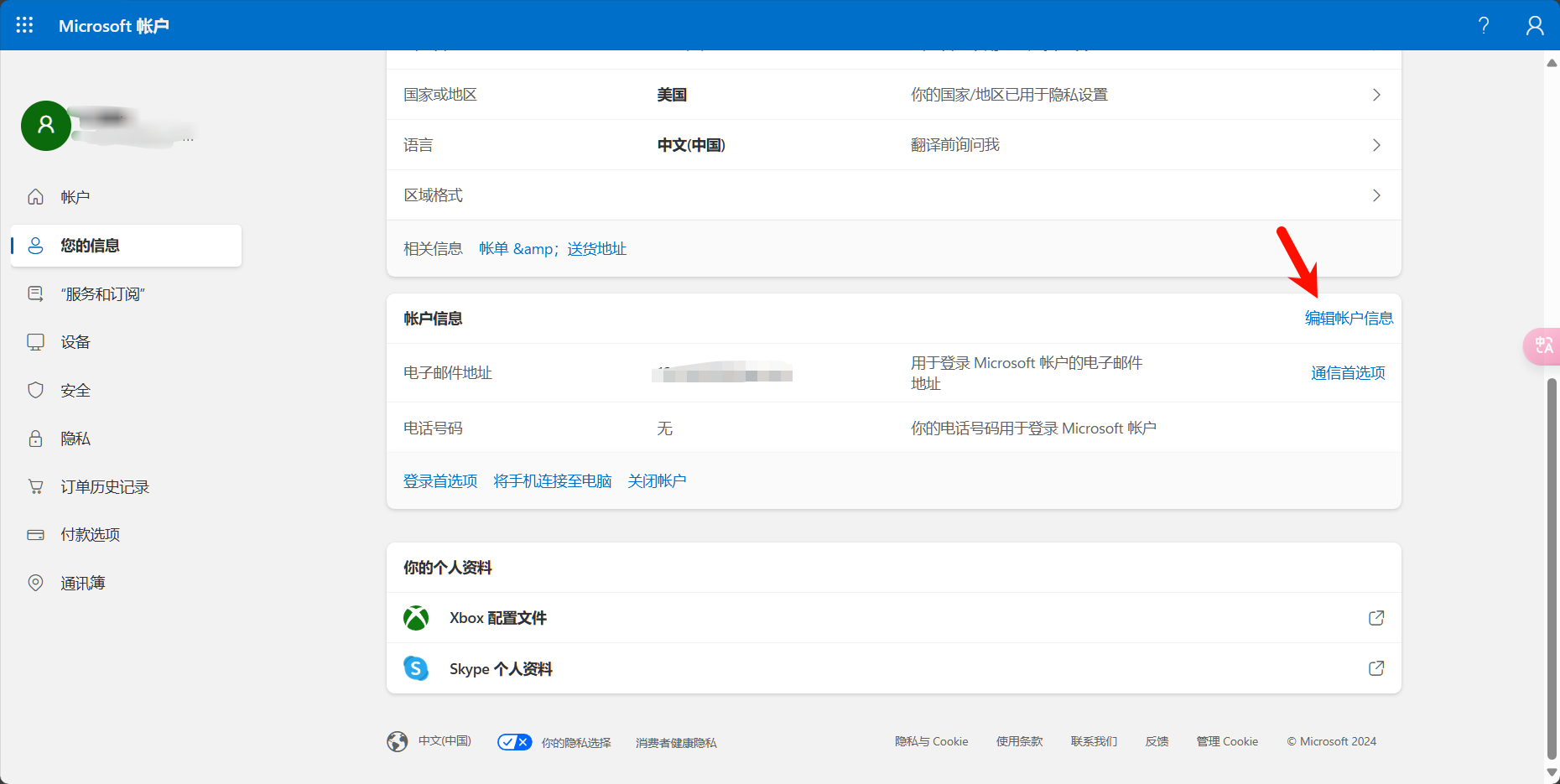This screenshot has width=1560, height=784.
Task: Click the 电话号码 value 无
Action: pos(665,428)
